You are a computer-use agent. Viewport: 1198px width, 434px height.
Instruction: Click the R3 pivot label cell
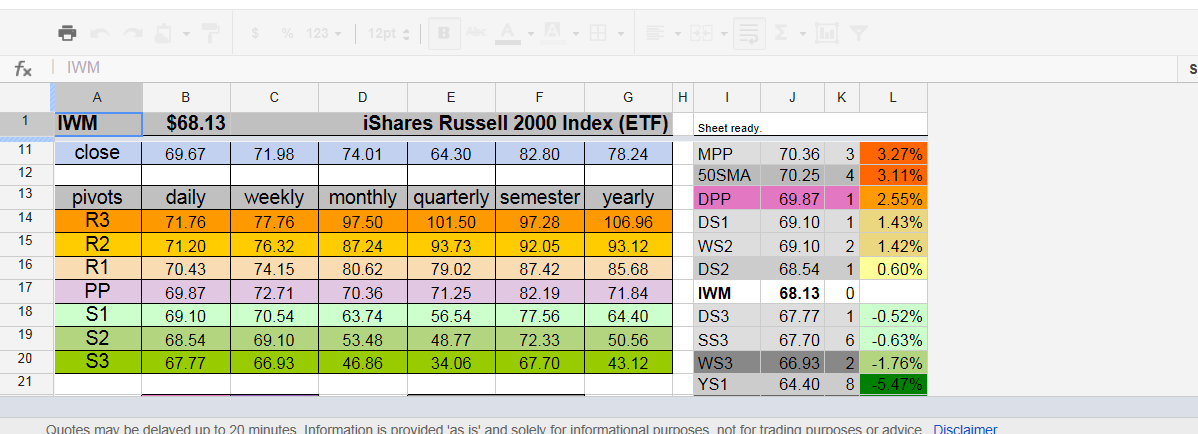click(98, 222)
